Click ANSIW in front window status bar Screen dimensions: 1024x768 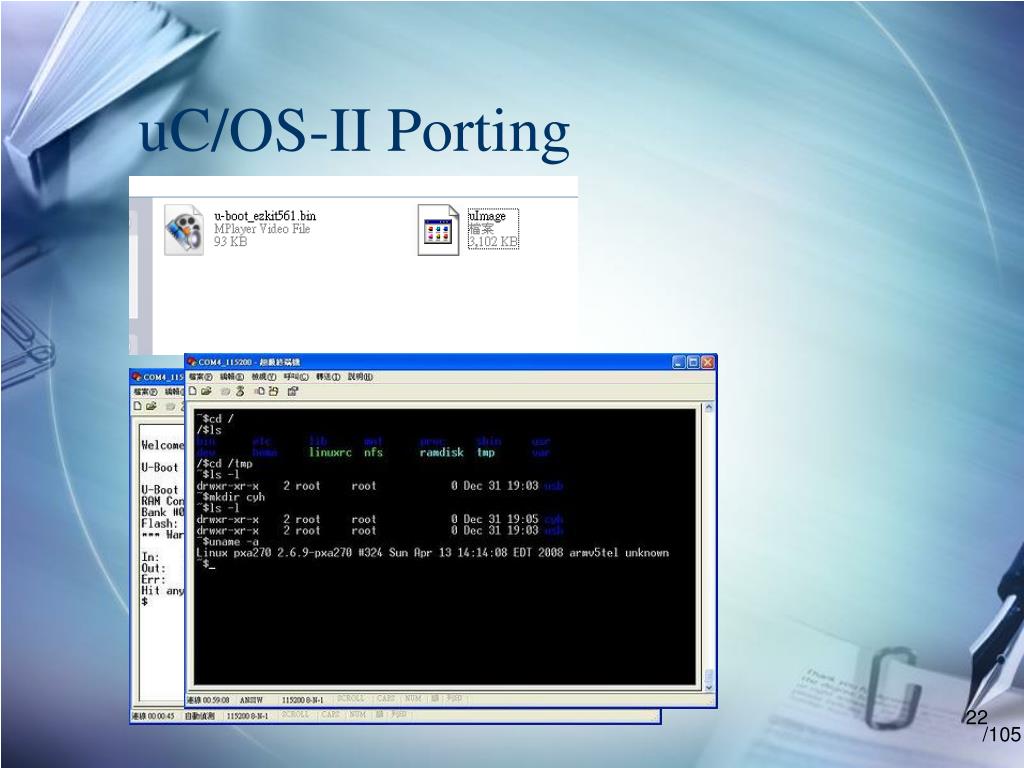click(x=251, y=699)
